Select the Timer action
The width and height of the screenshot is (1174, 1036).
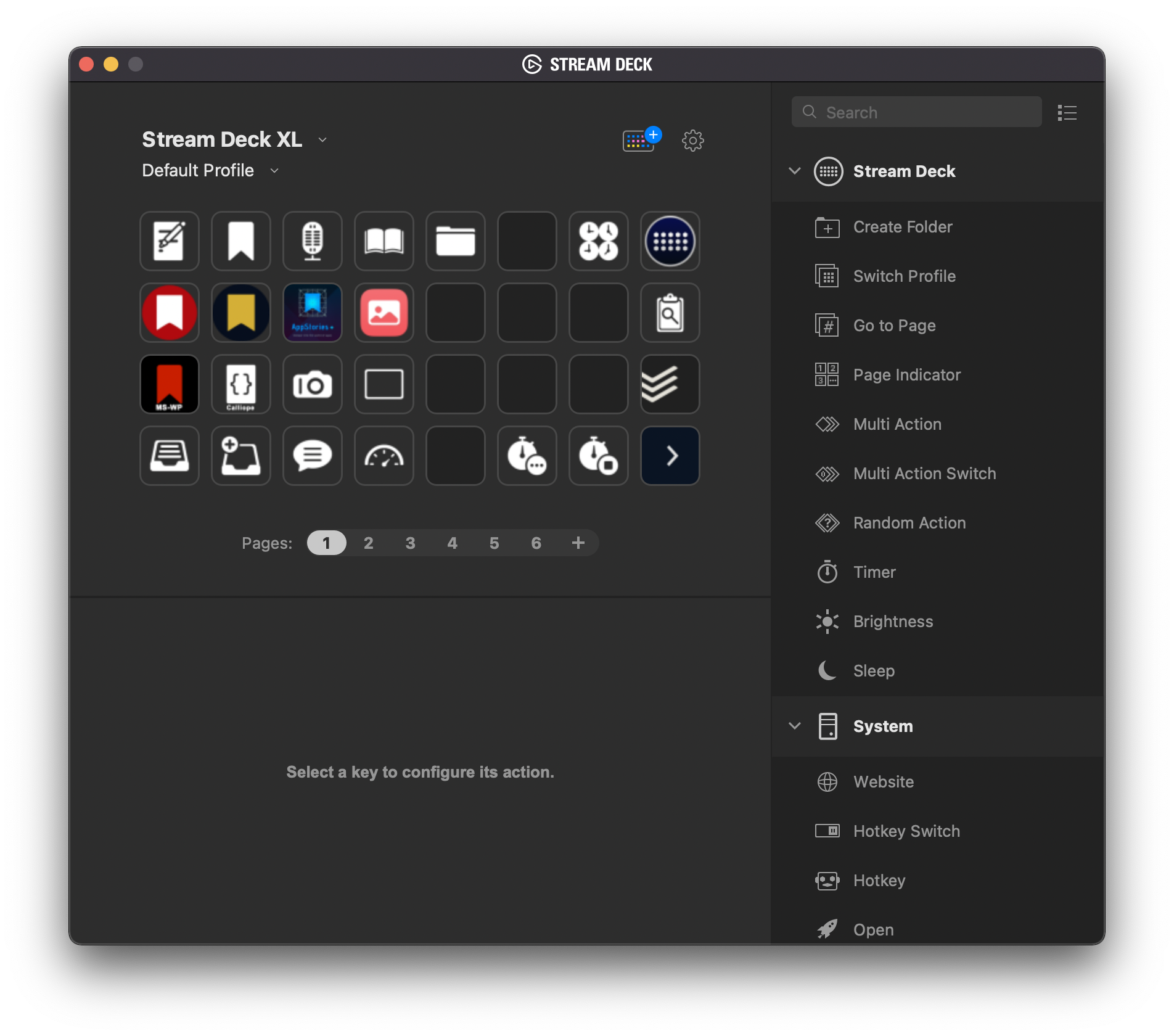pos(938,572)
